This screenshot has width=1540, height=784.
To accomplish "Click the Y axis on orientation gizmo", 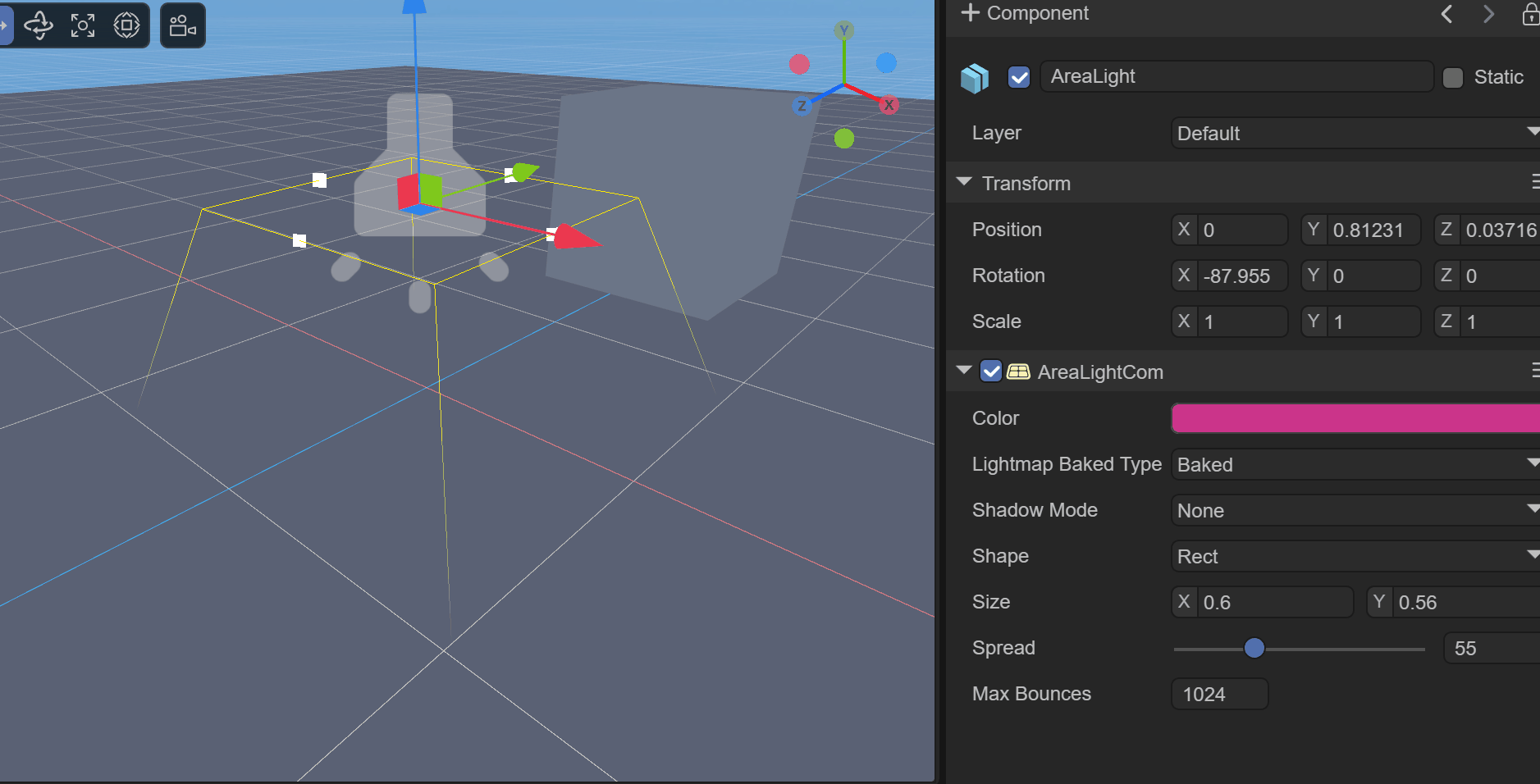I will click(844, 31).
